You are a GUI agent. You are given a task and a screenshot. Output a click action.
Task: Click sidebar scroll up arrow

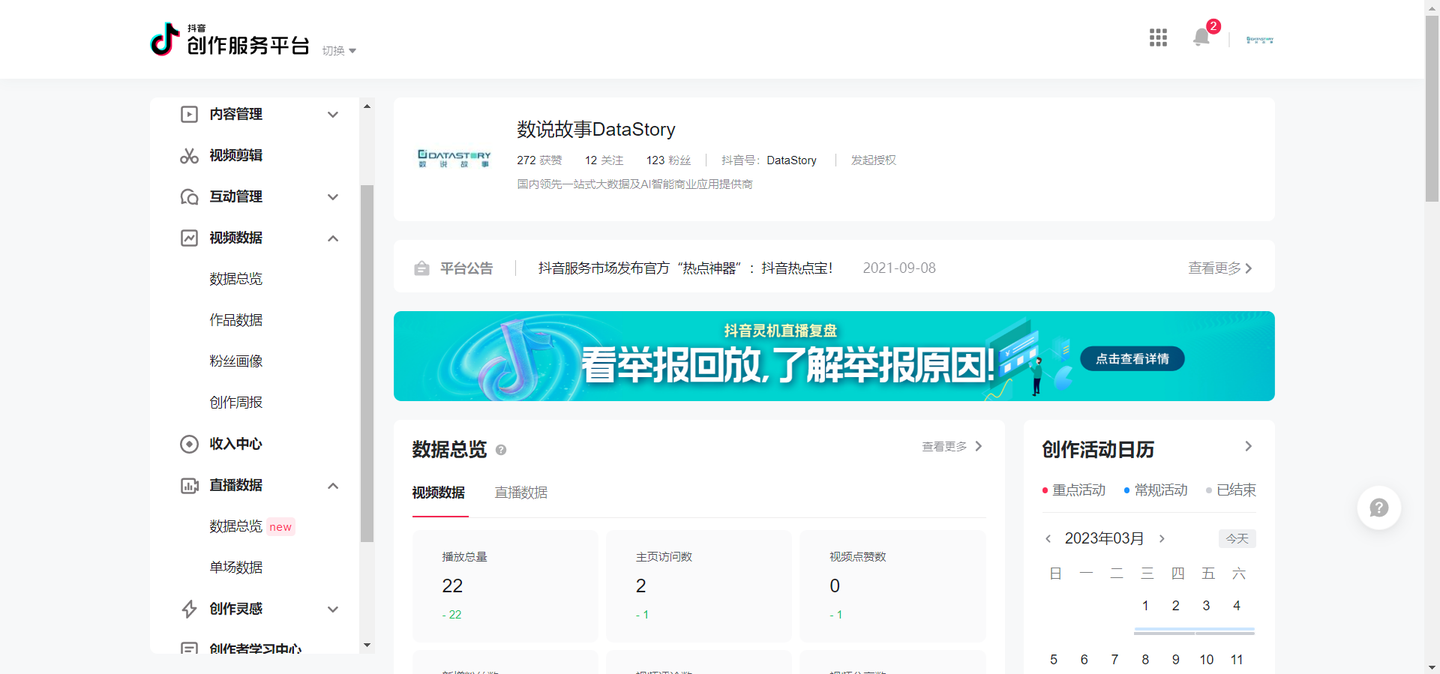pyautogui.click(x=367, y=106)
